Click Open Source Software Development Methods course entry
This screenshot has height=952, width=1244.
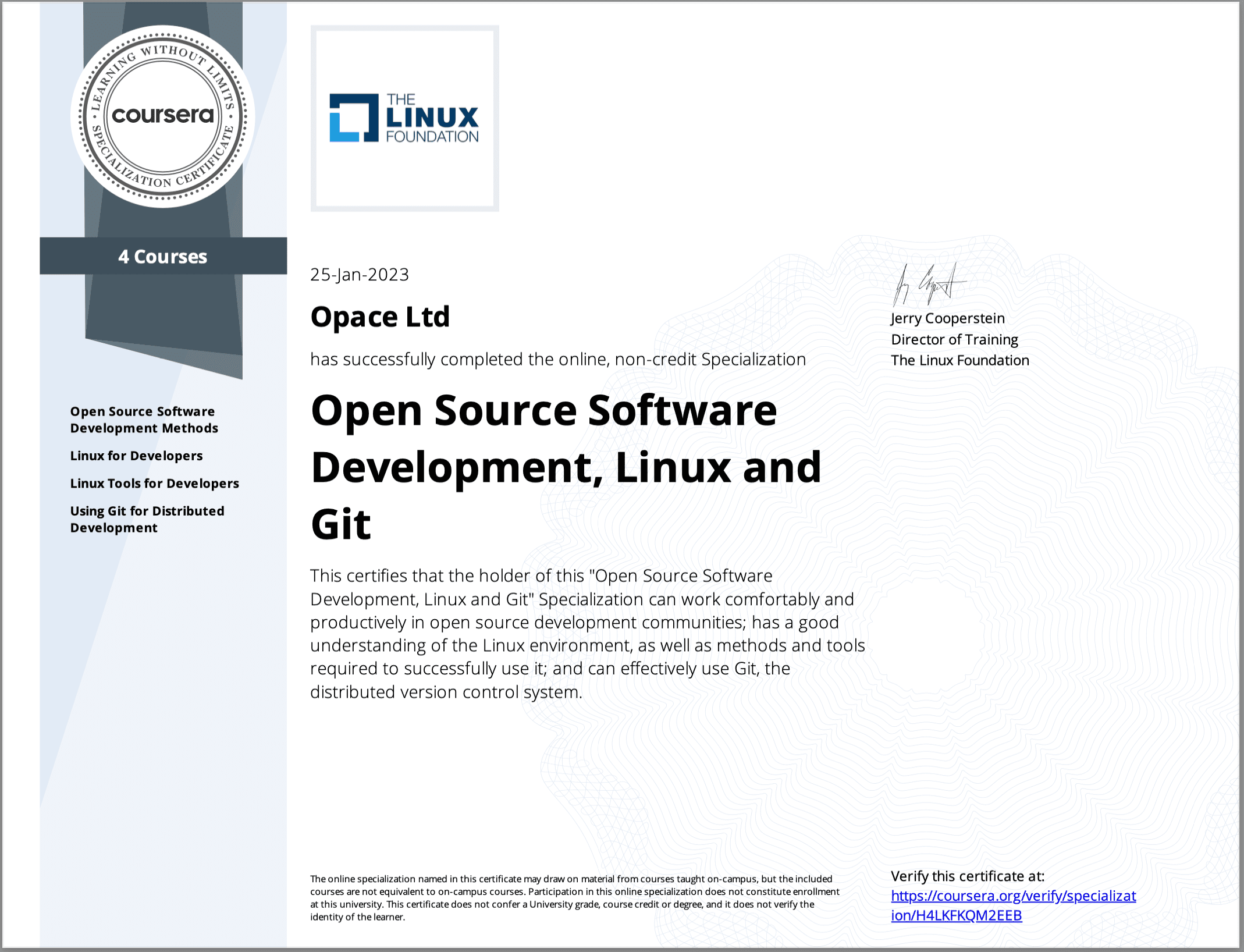(x=144, y=419)
